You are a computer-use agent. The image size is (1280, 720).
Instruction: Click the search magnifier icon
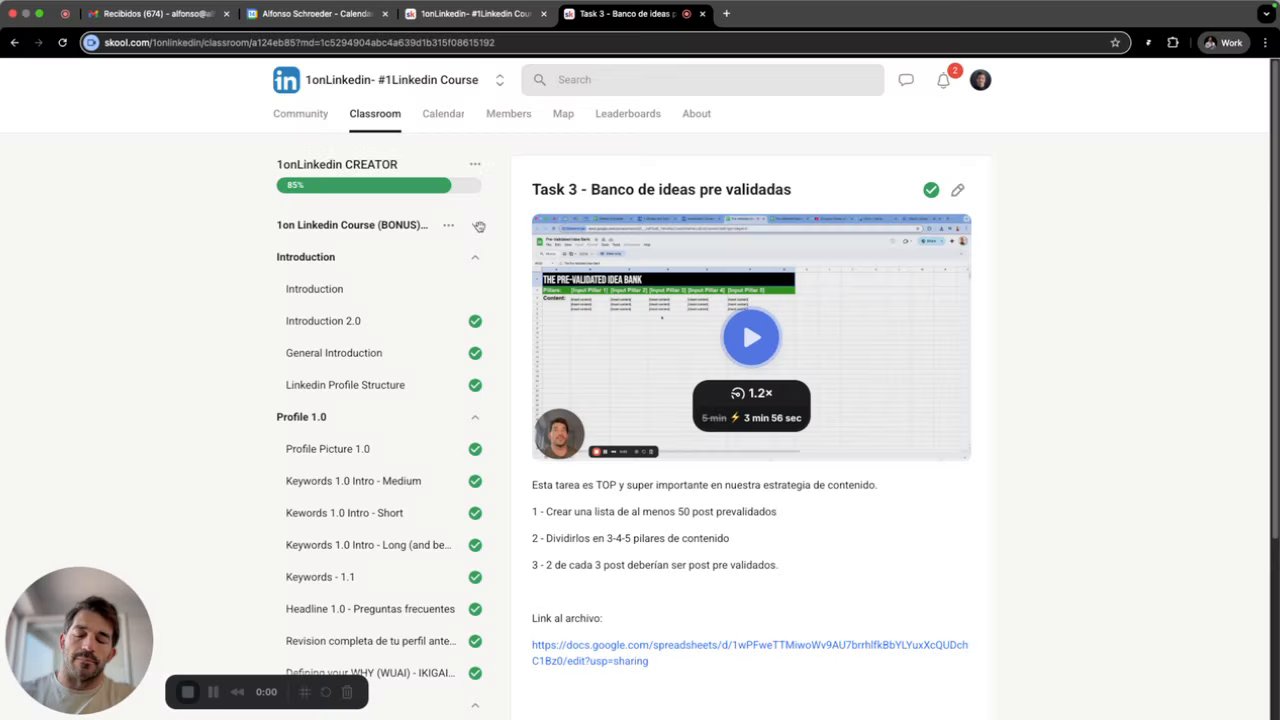click(540, 80)
